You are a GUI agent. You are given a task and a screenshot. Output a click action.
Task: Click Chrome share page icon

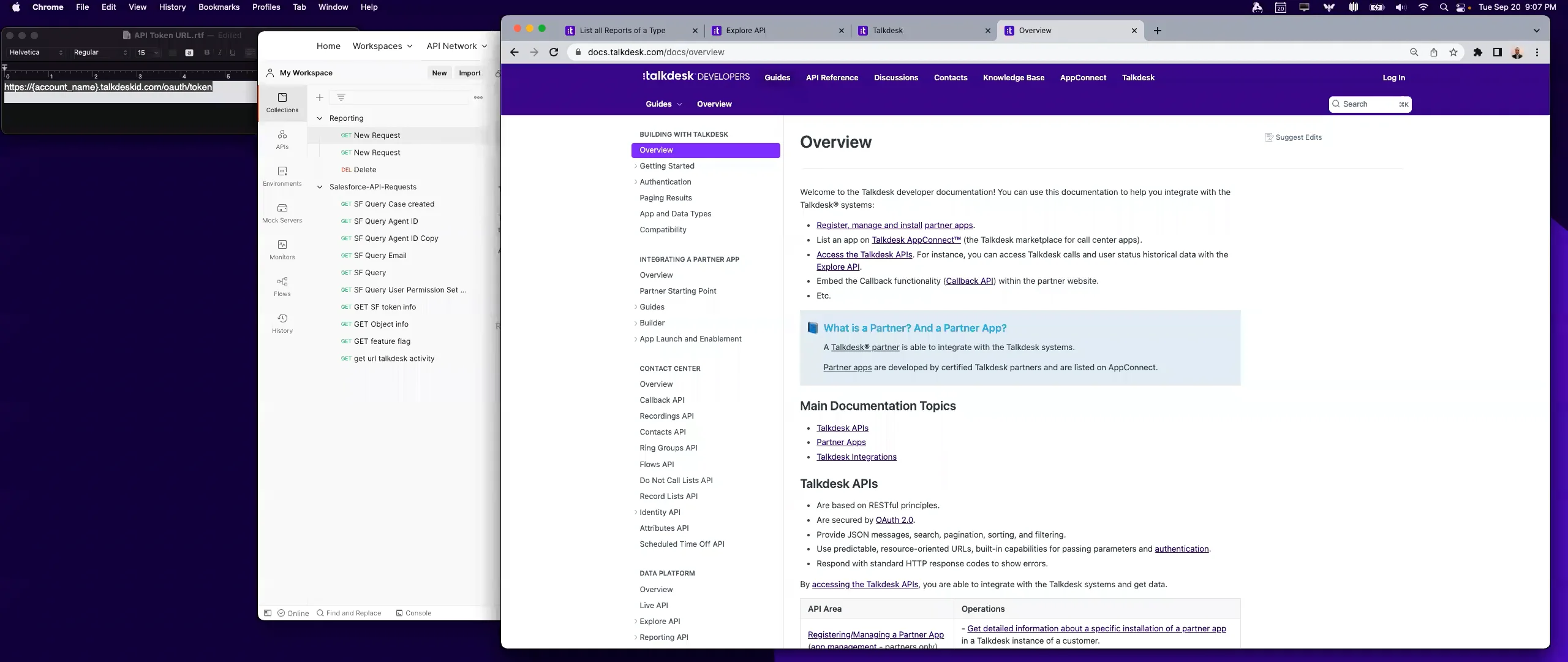click(1434, 52)
